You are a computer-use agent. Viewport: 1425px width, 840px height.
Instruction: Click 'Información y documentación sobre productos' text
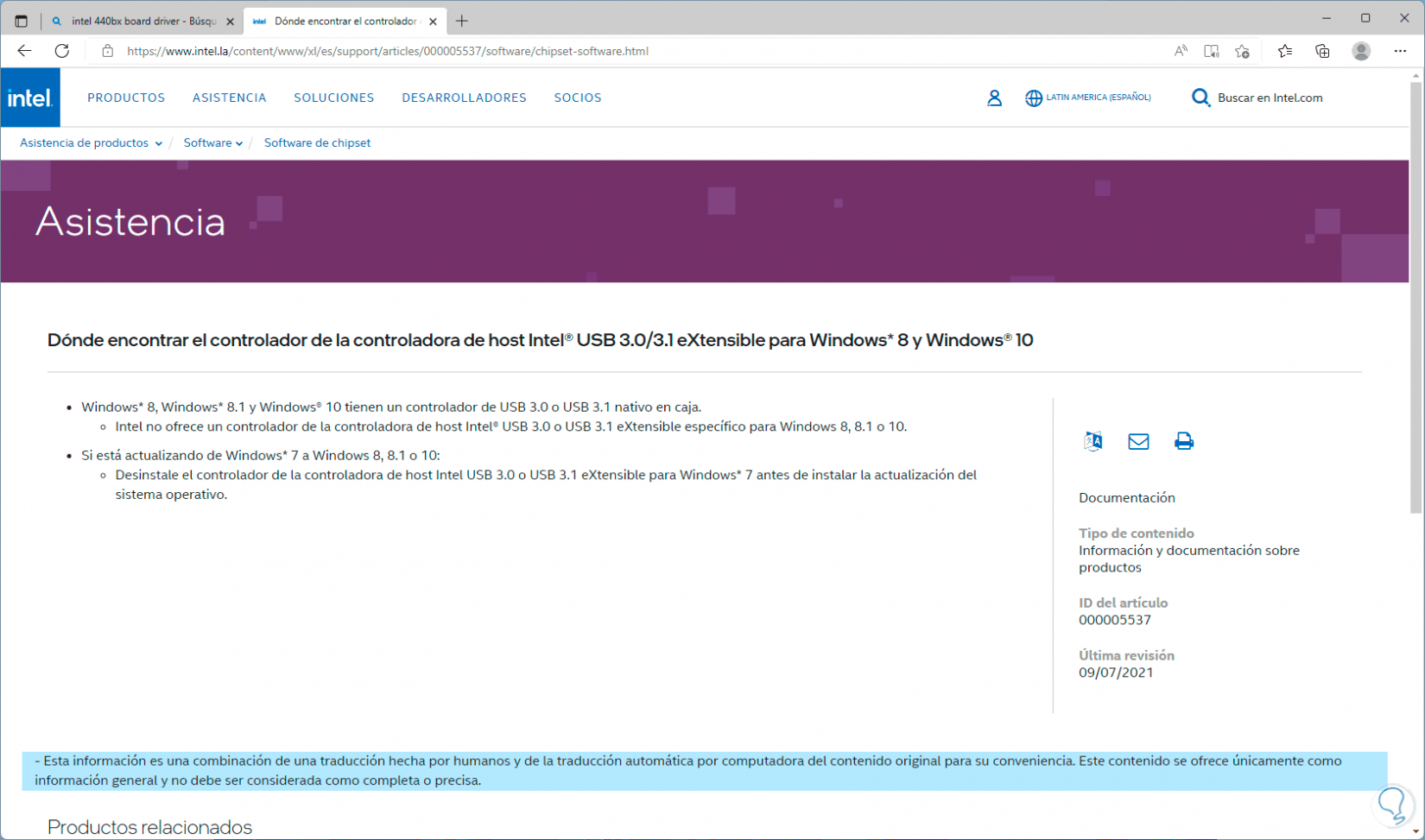point(1188,559)
